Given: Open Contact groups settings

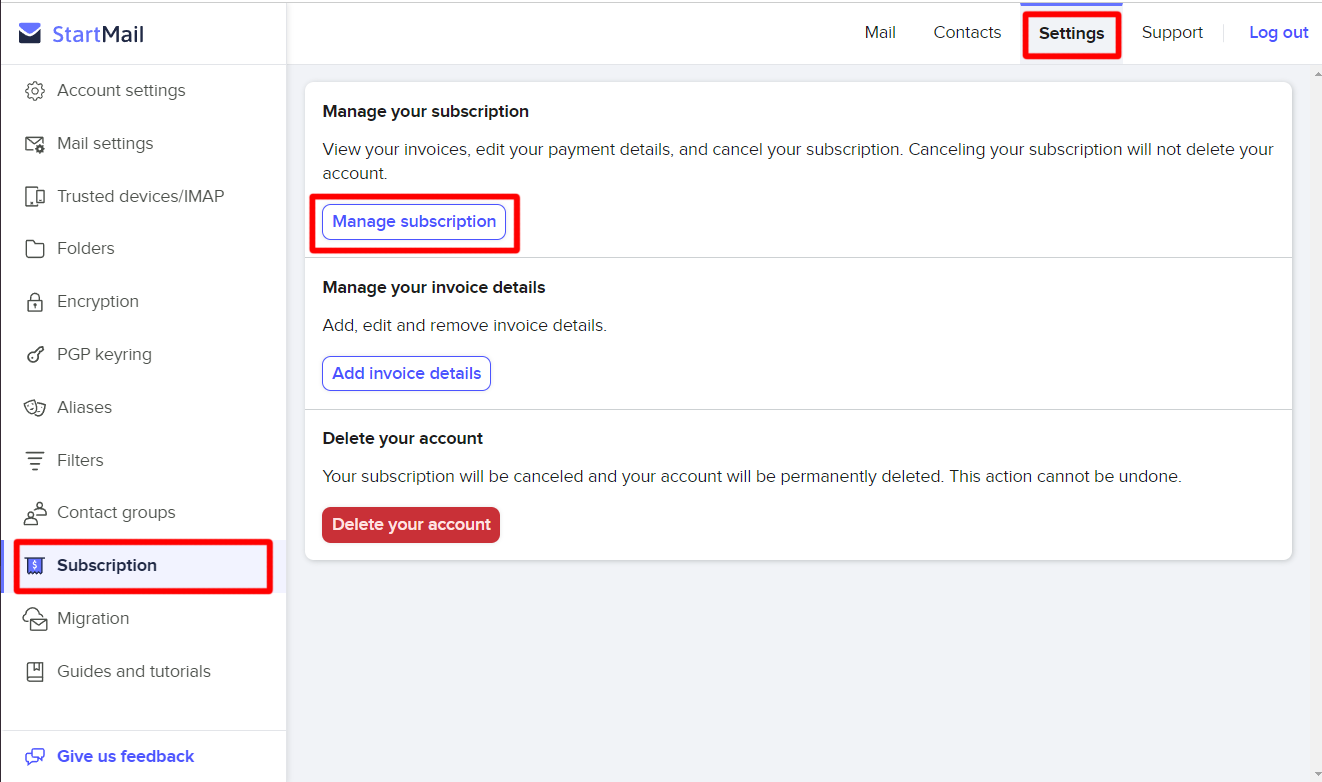Looking at the screenshot, I should pyautogui.click(x=35, y=512).
